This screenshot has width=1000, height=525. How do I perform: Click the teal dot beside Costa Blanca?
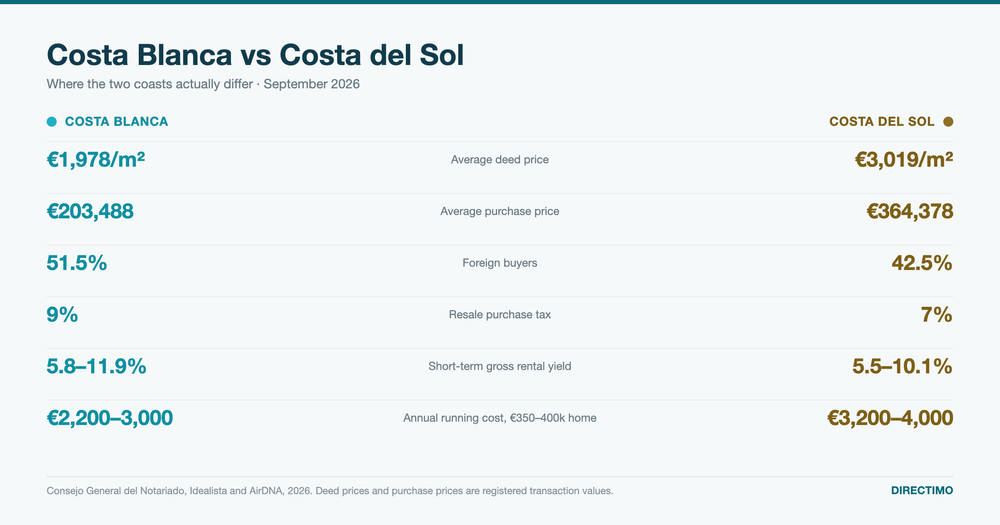pyautogui.click(x=52, y=122)
